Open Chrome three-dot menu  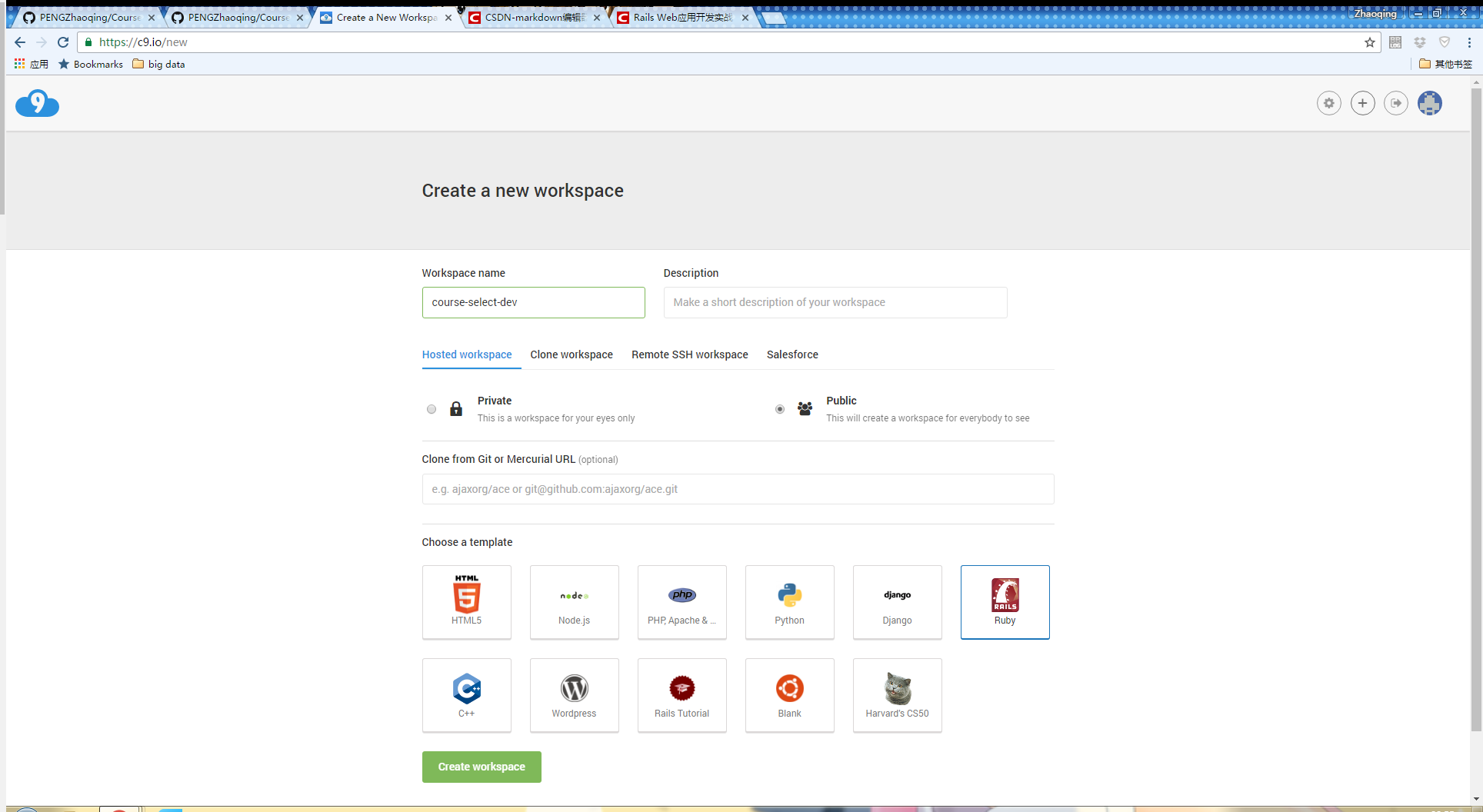click(1469, 42)
